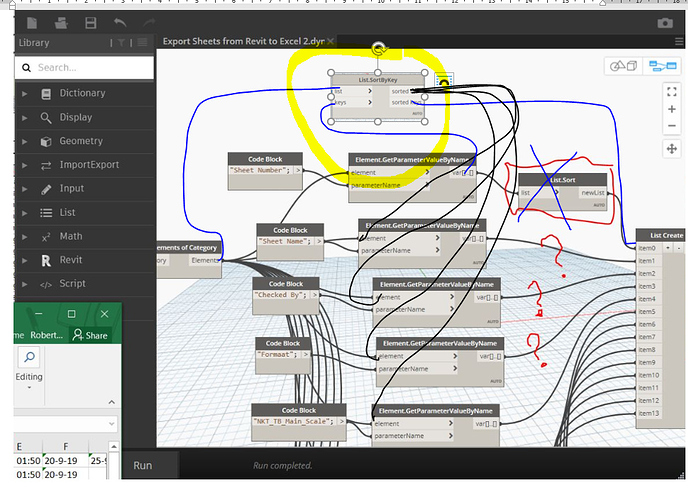
Task: Zoom out with the minus icon
Action: [x=671, y=126]
